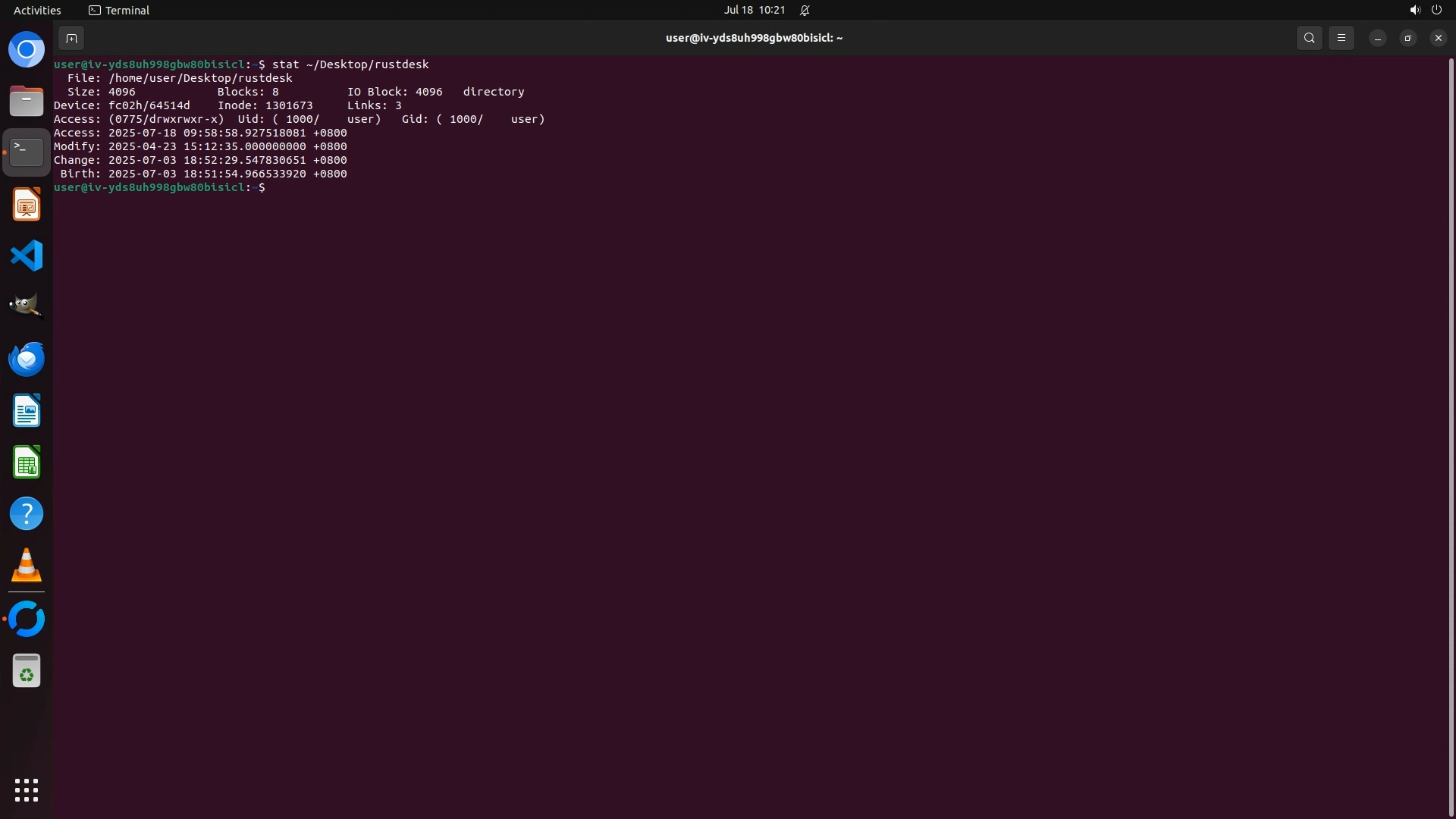Launch the Thunderbird mail client
Viewport: 1456px width, 819px height.
click(x=27, y=359)
